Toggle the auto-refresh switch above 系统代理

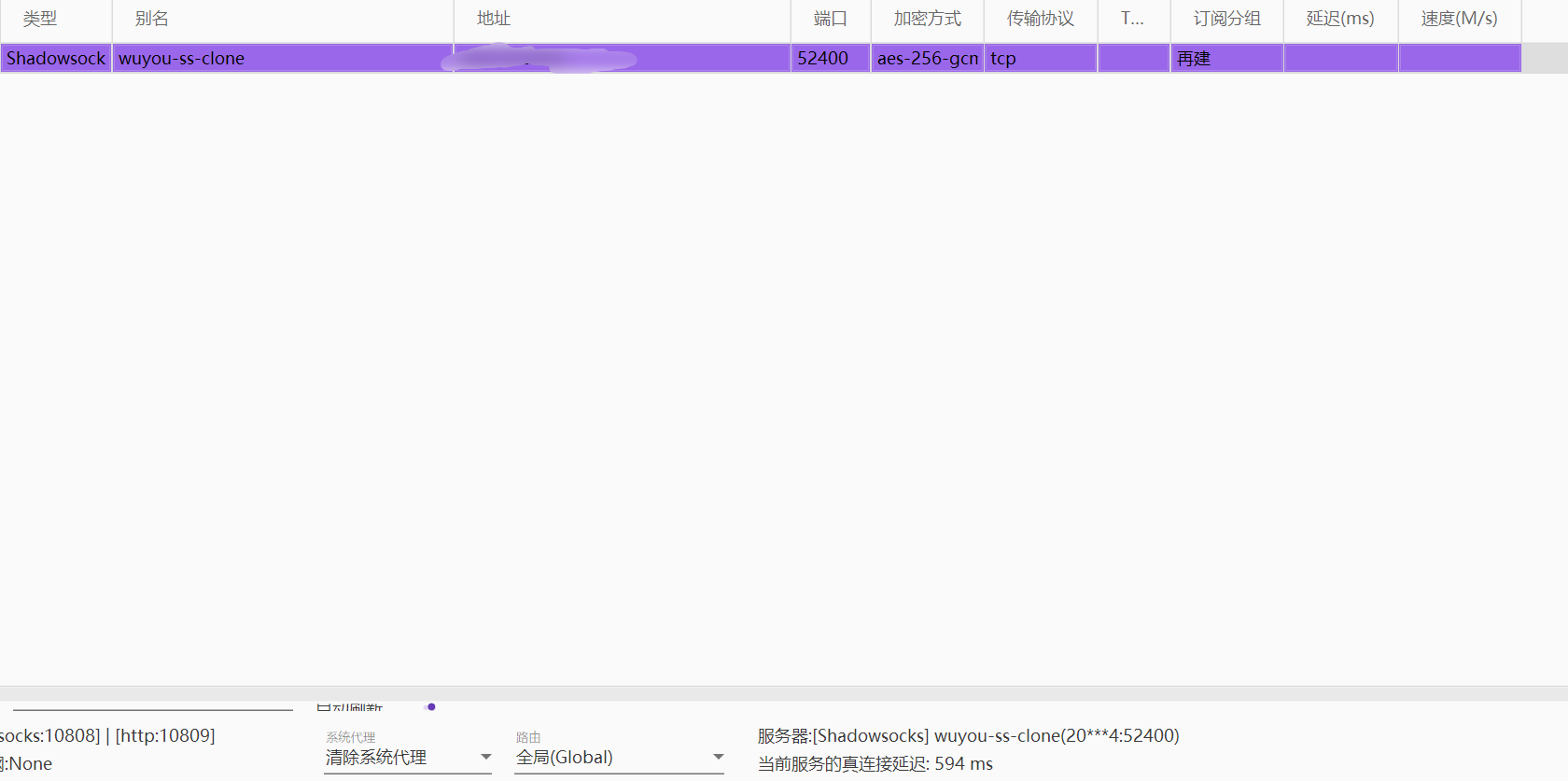pyautogui.click(x=429, y=707)
